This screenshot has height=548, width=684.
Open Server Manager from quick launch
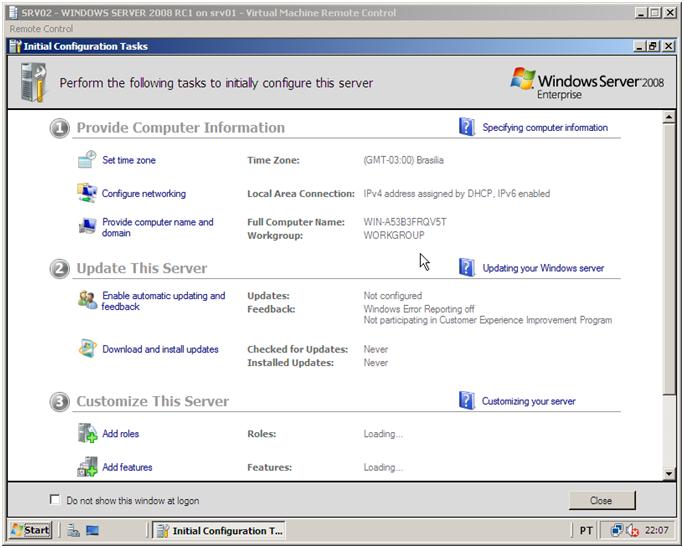[73, 530]
